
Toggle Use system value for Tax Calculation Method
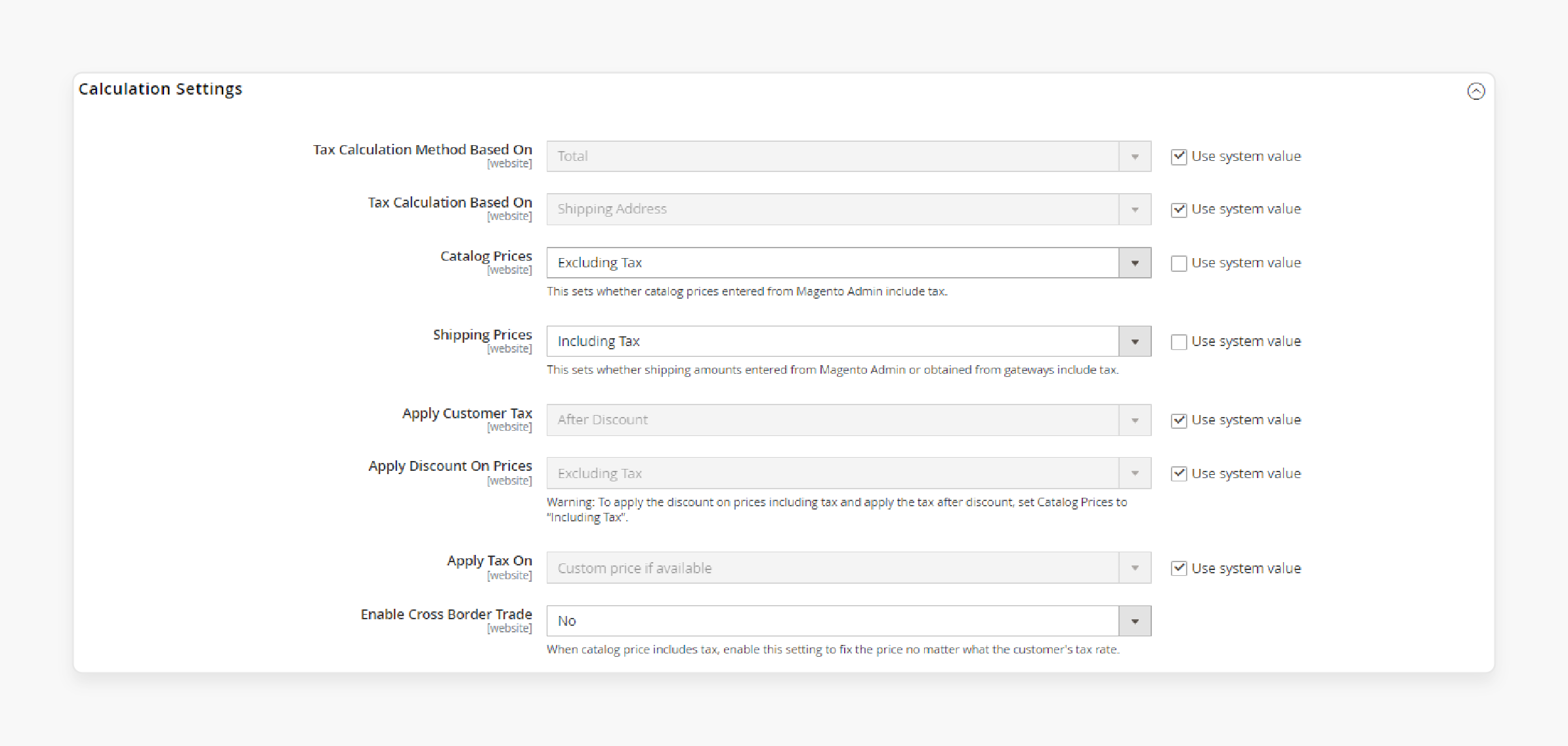(x=1178, y=155)
